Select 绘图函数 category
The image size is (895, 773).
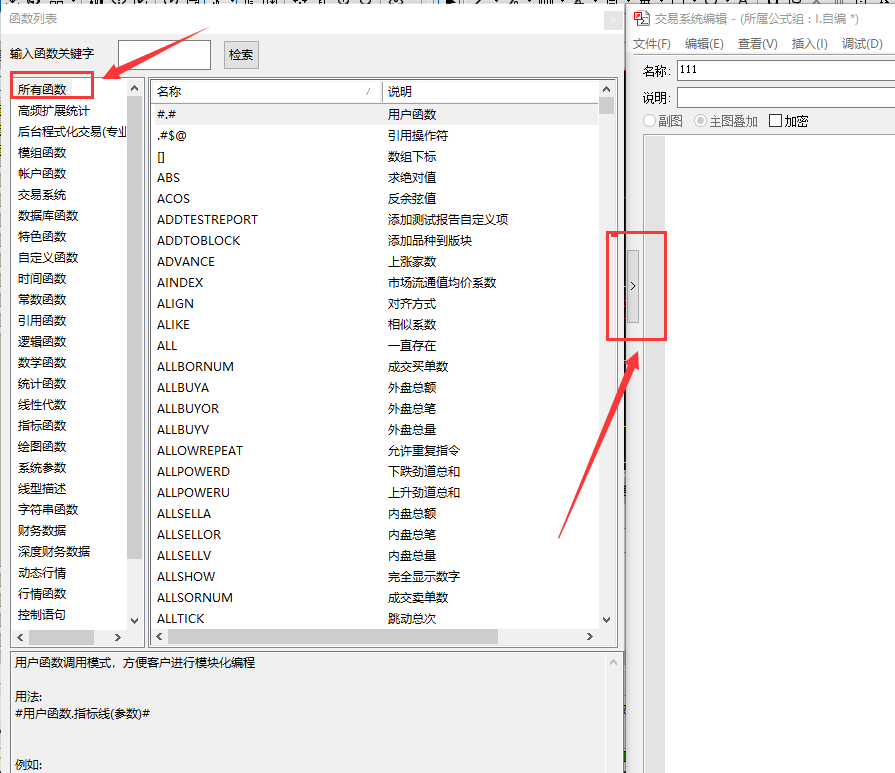click(x=42, y=446)
